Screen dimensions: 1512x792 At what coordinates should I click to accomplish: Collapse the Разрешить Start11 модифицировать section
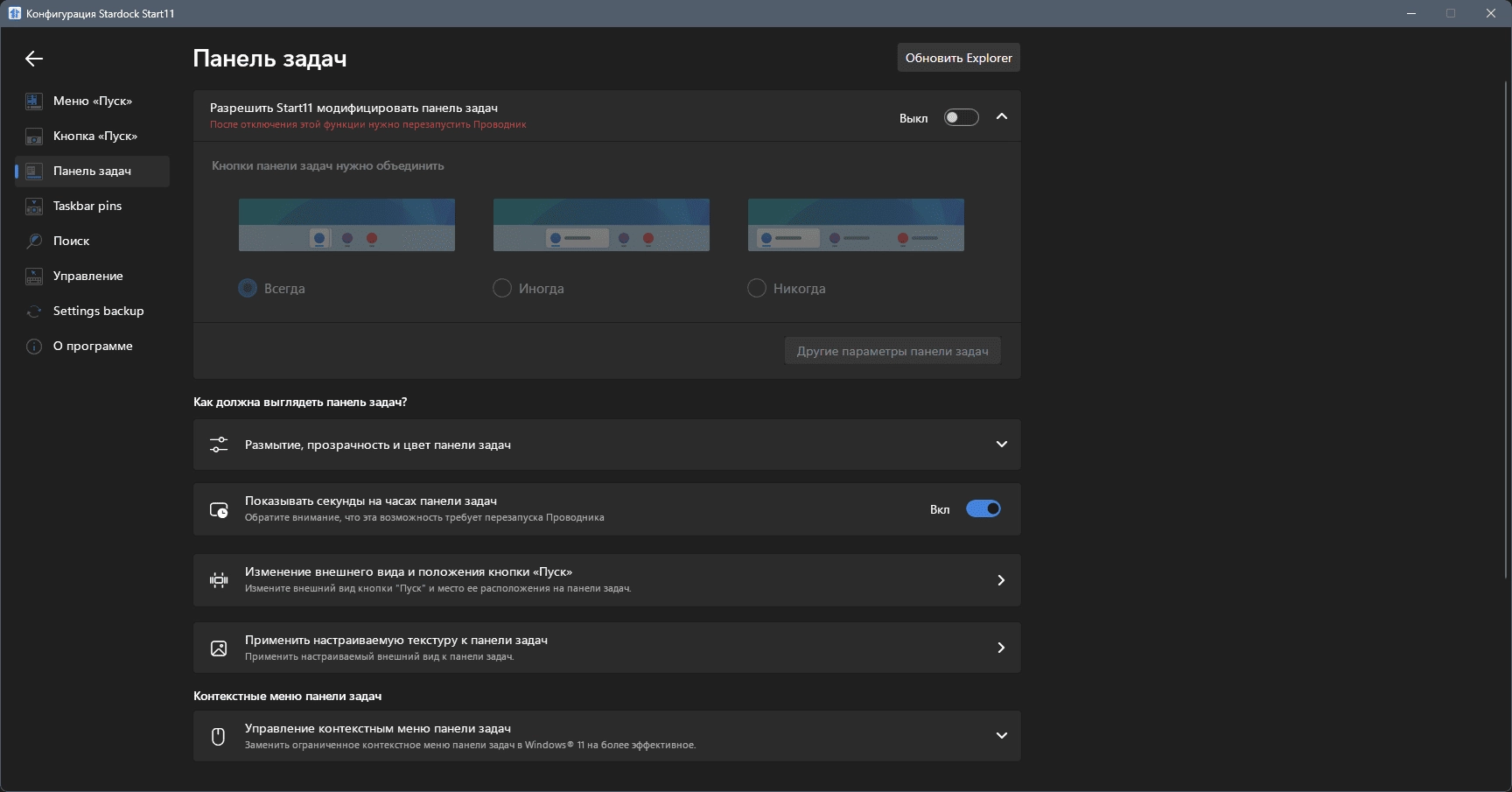[x=1002, y=116]
